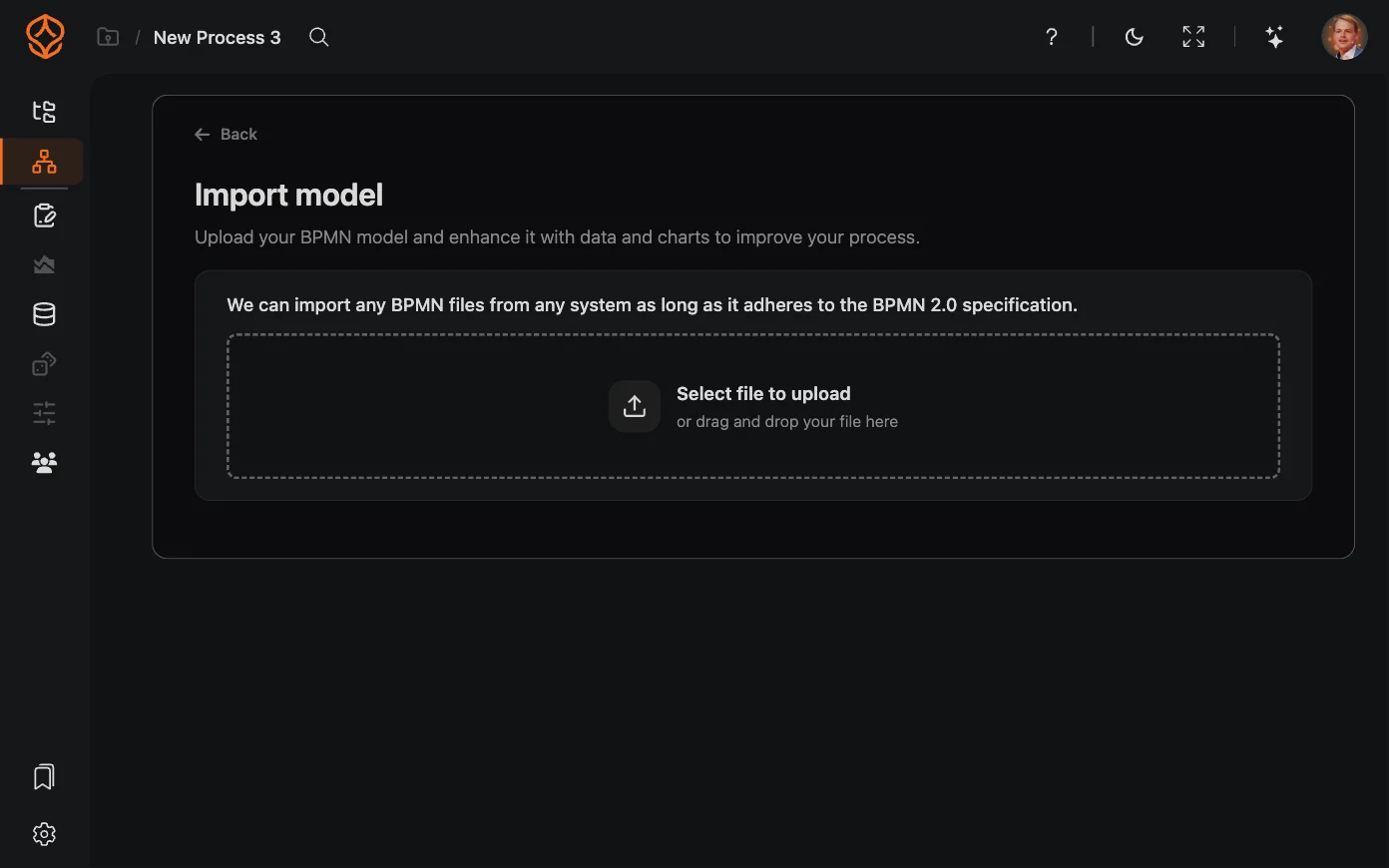
Task: Open settings via the gear icon
Action: click(x=44, y=834)
